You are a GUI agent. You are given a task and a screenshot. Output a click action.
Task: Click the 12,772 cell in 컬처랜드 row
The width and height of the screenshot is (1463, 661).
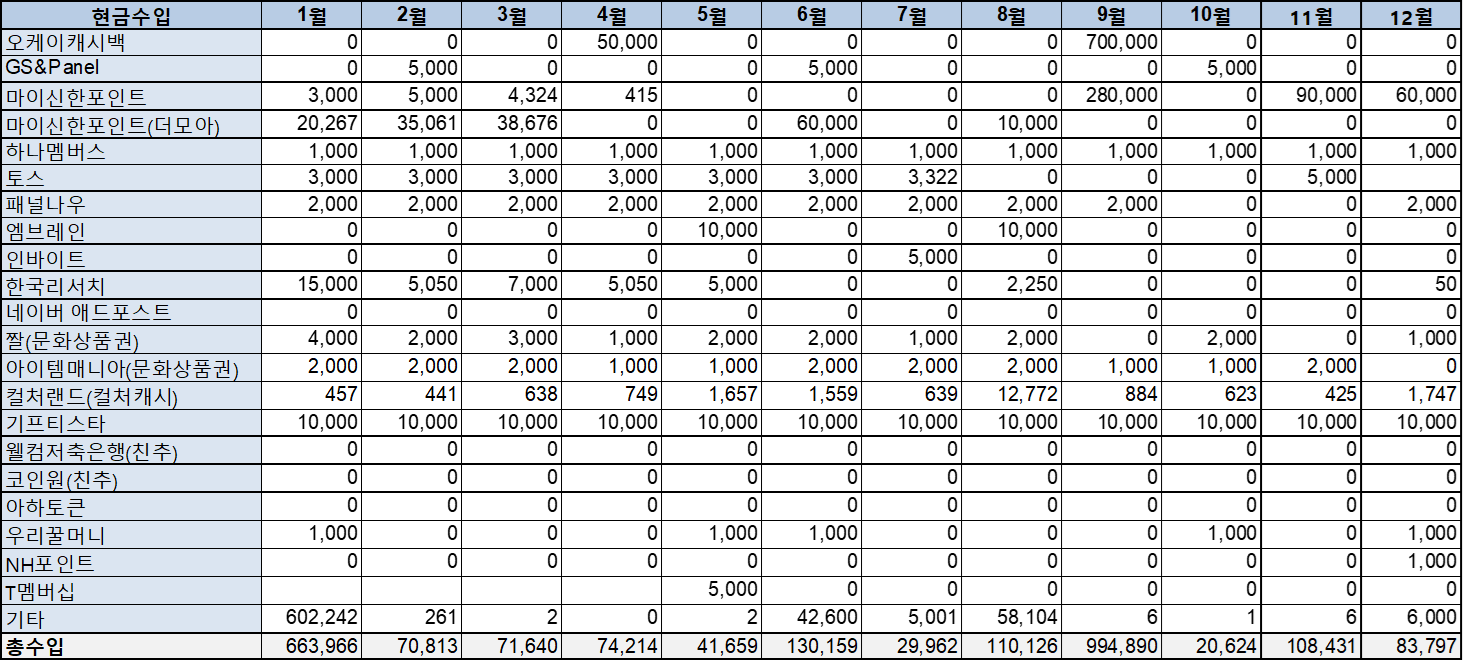1011,395
